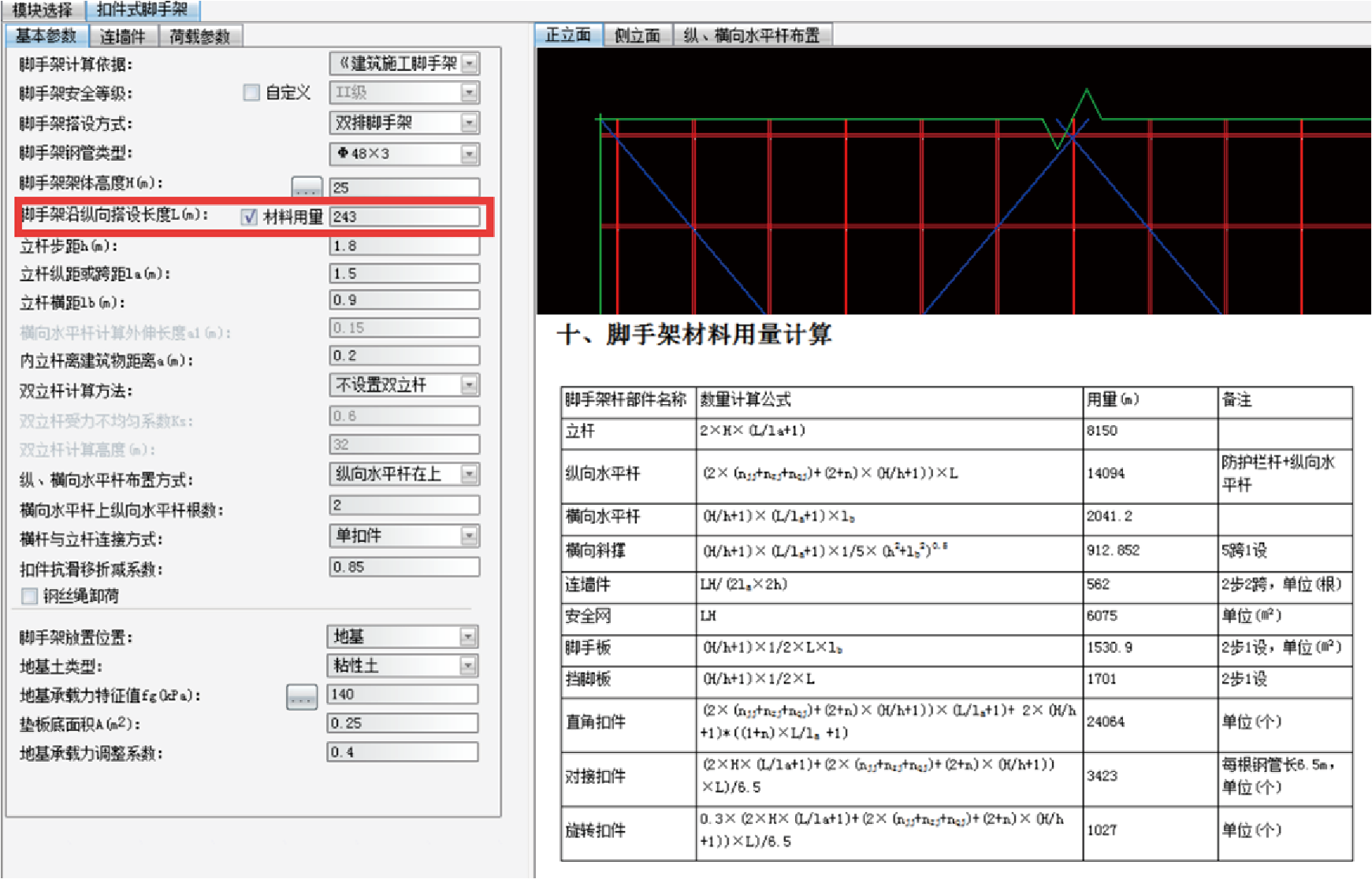The width and height of the screenshot is (1372, 879).
Task: Edit the 横向水平杆上纵向水平杆根数 field
Action: coord(404,505)
